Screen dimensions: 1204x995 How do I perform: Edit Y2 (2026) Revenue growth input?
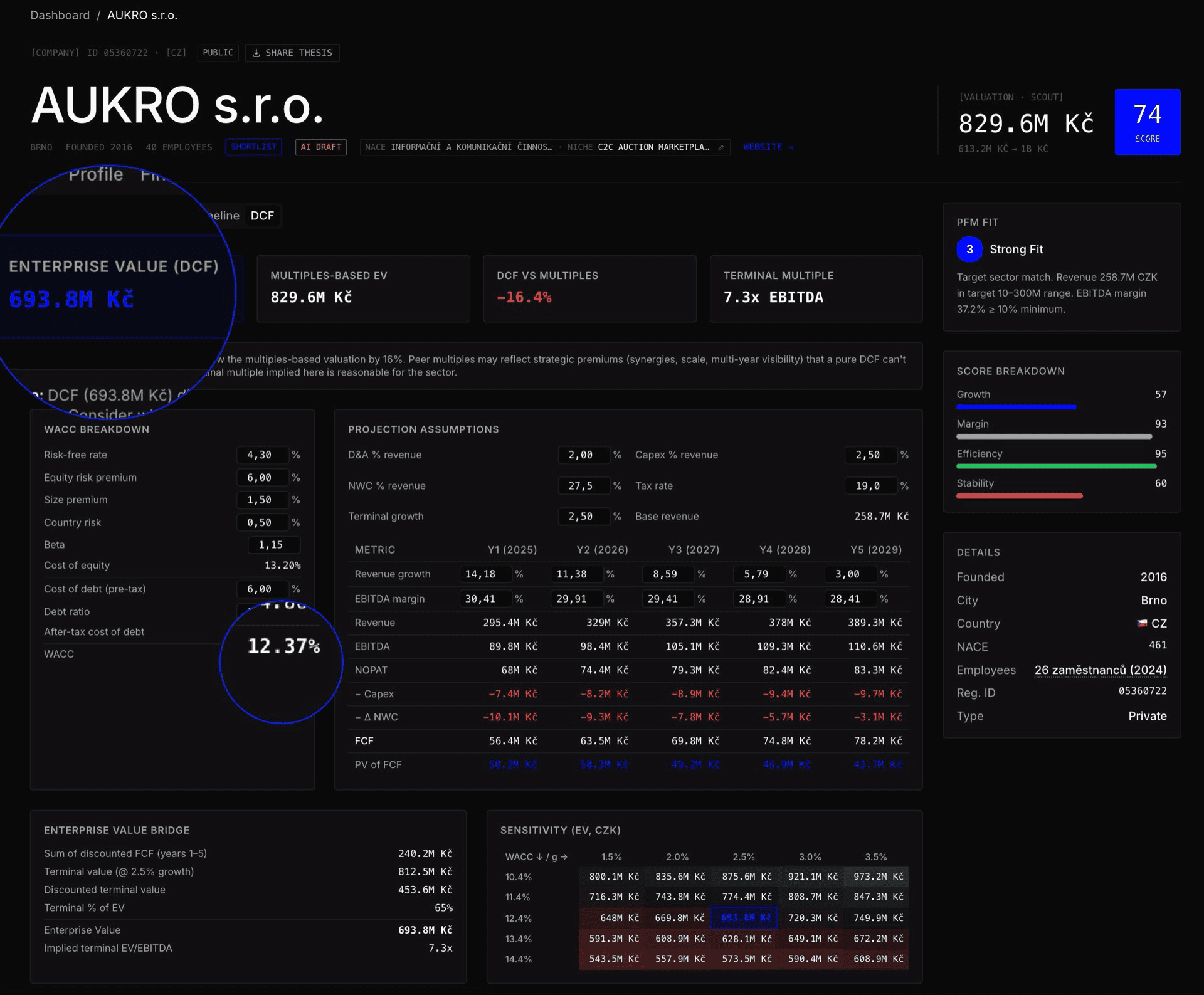(x=577, y=574)
